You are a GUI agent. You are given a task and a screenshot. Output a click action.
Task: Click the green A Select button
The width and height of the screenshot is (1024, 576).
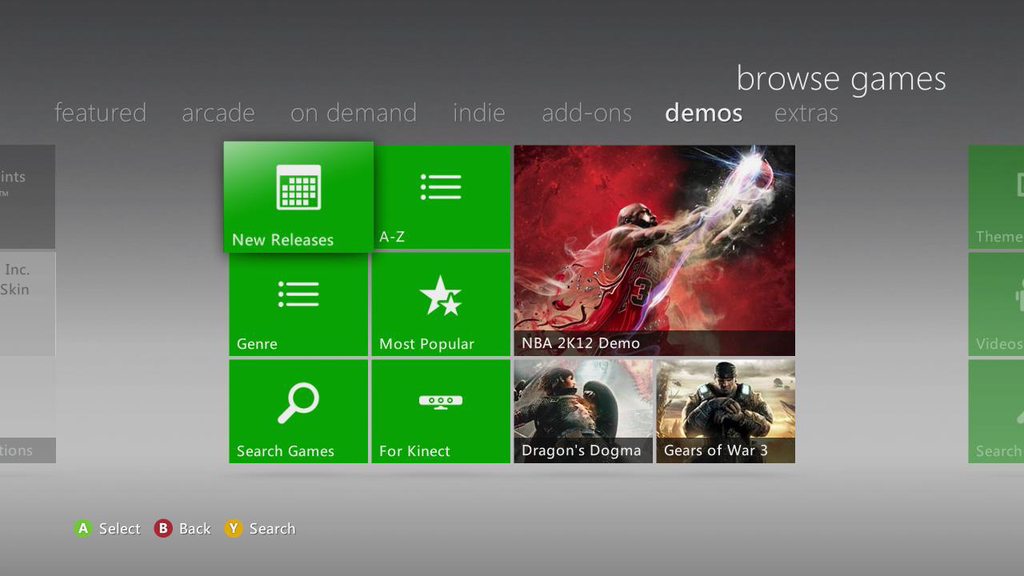click(x=83, y=528)
